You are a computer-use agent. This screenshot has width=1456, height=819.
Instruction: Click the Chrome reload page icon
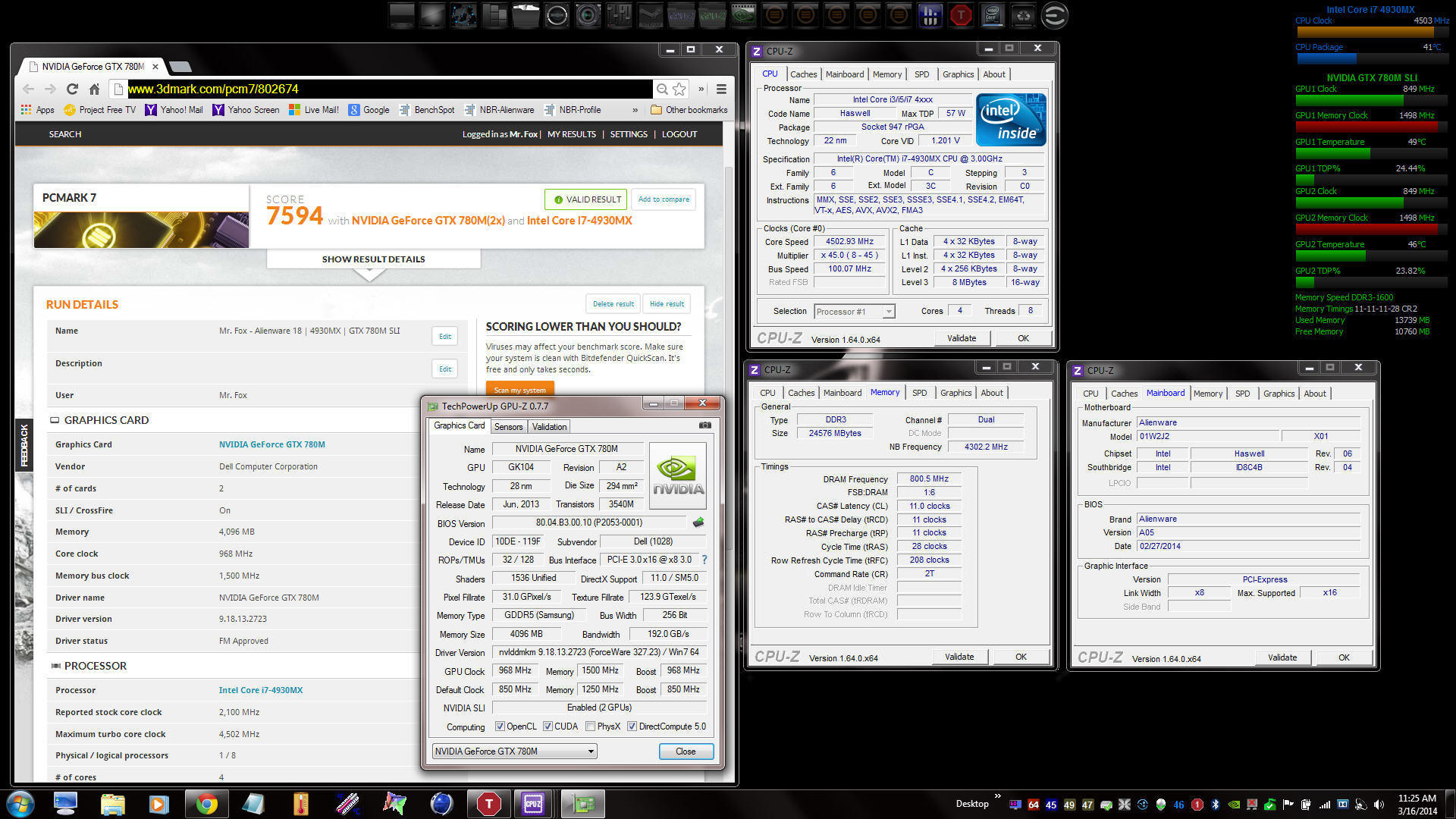[x=72, y=89]
